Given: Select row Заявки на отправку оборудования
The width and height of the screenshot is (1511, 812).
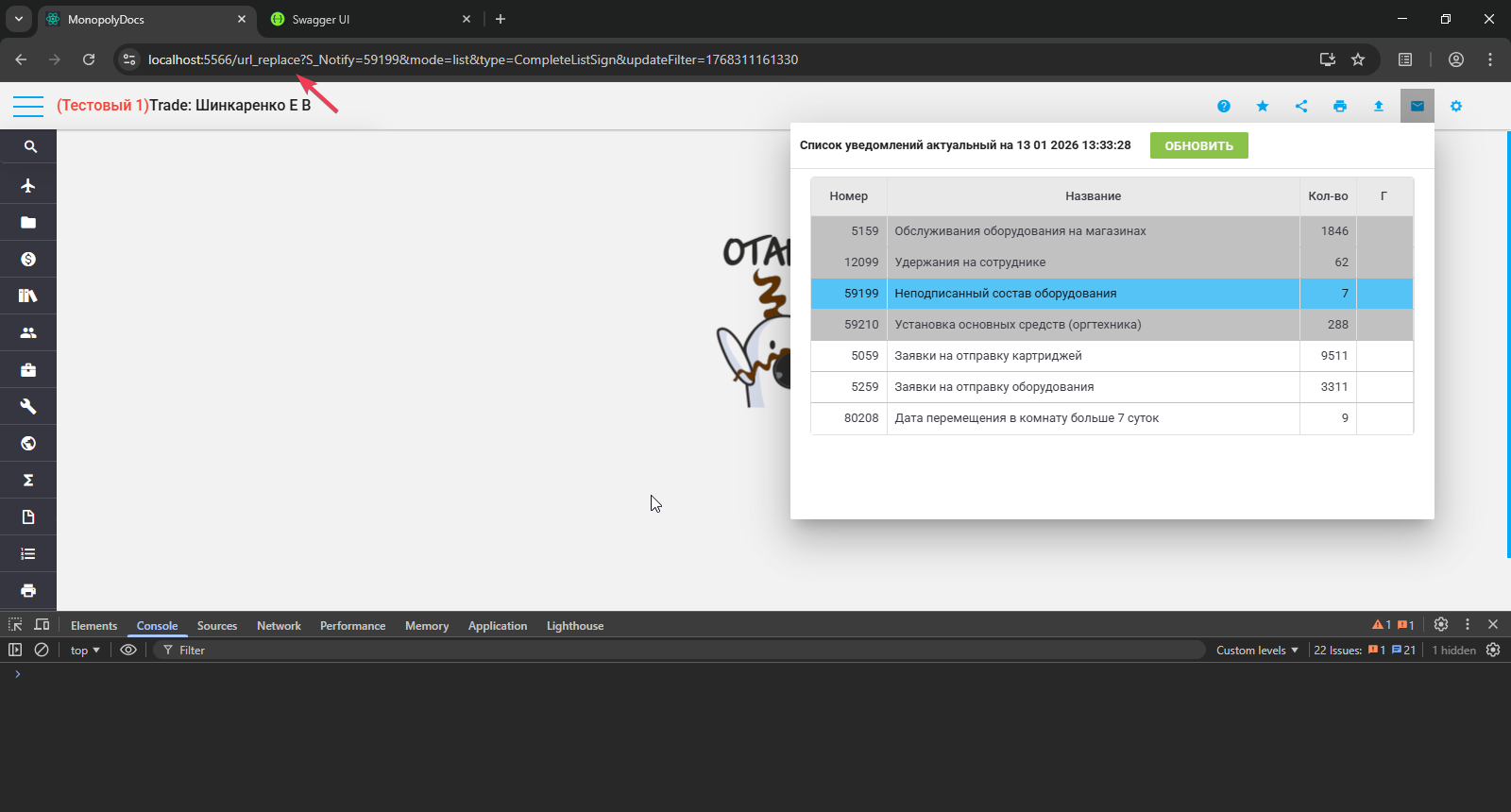Looking at the screenshot, I should click(1112, 387).
